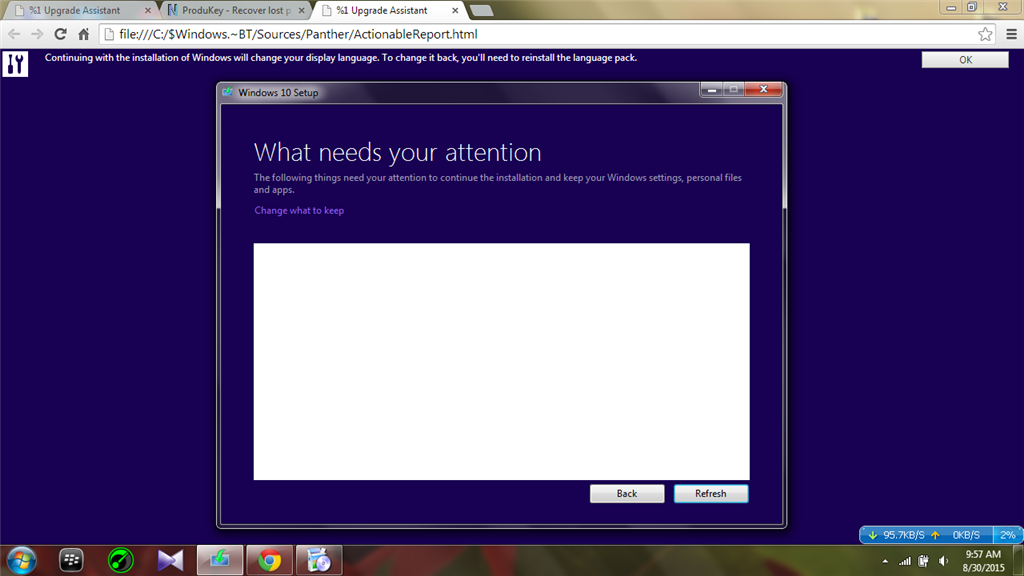Launch the green circular taskbar app
Viewport: 1024px width, 576px height.
[x=121, y=560]
